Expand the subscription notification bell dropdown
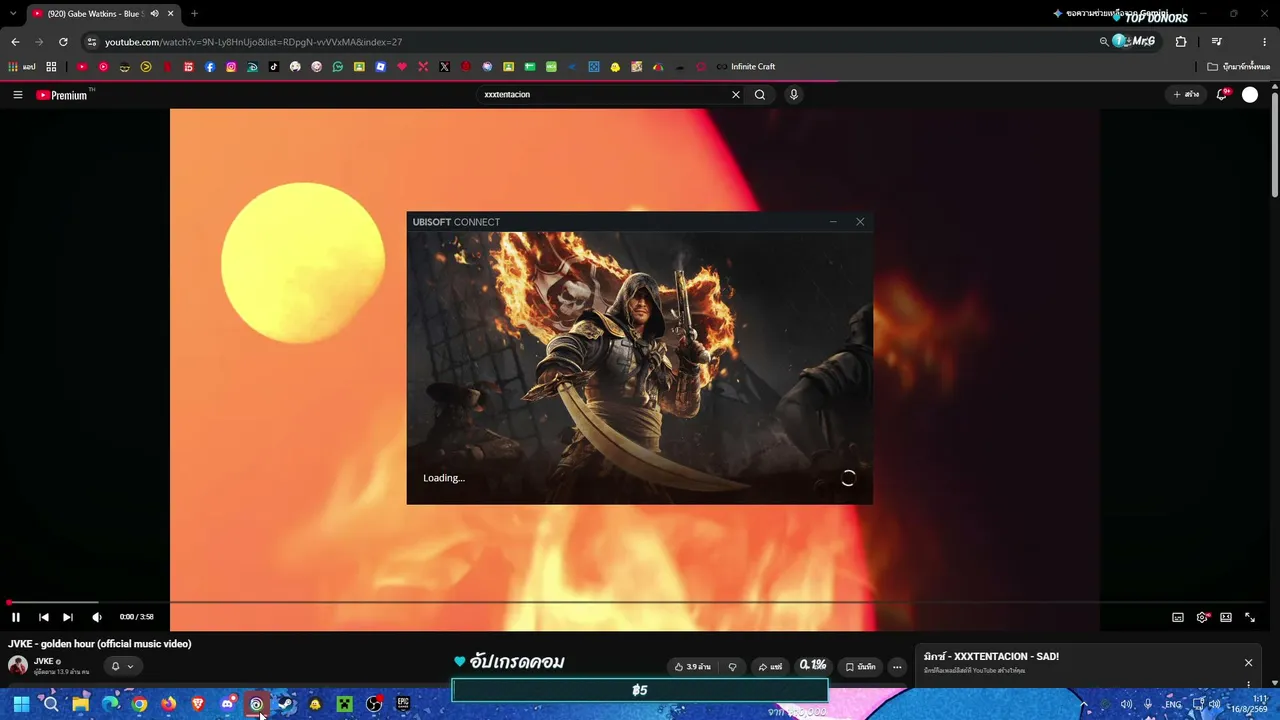 (121, 666)
